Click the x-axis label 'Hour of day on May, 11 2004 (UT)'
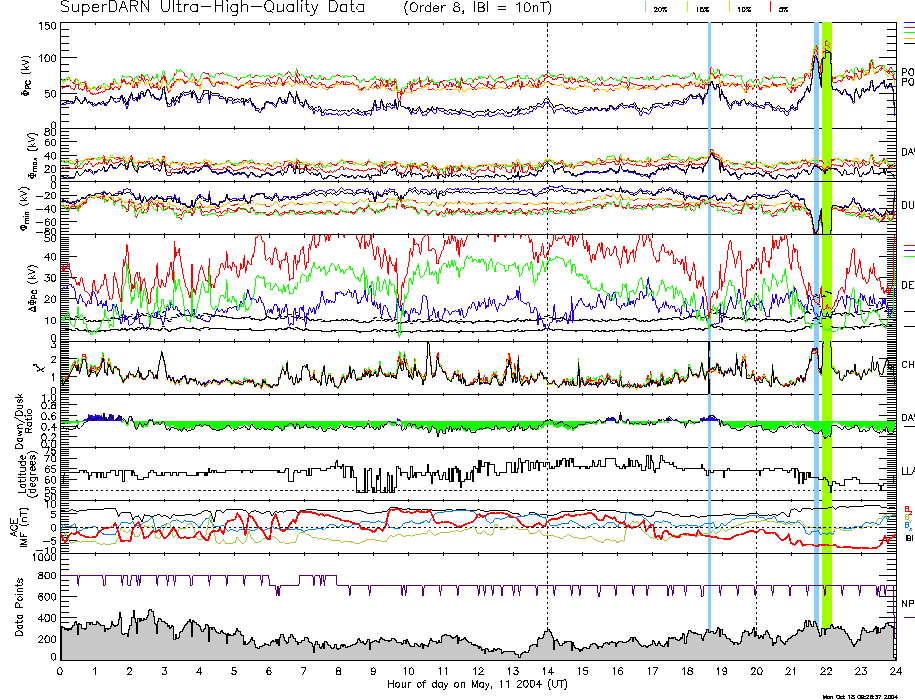The height and width of the screenshot is (700, 915). click(x=477, y=684)
